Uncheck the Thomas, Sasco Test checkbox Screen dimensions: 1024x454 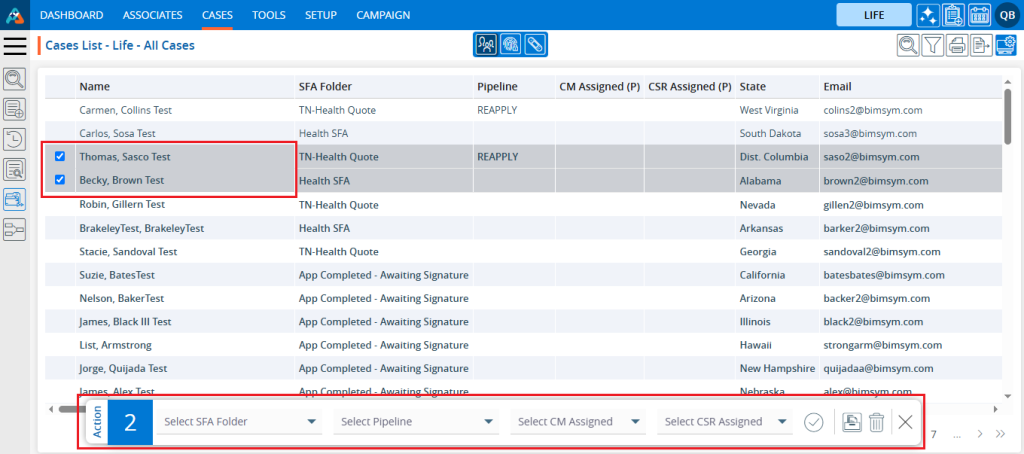click(60, 157)
